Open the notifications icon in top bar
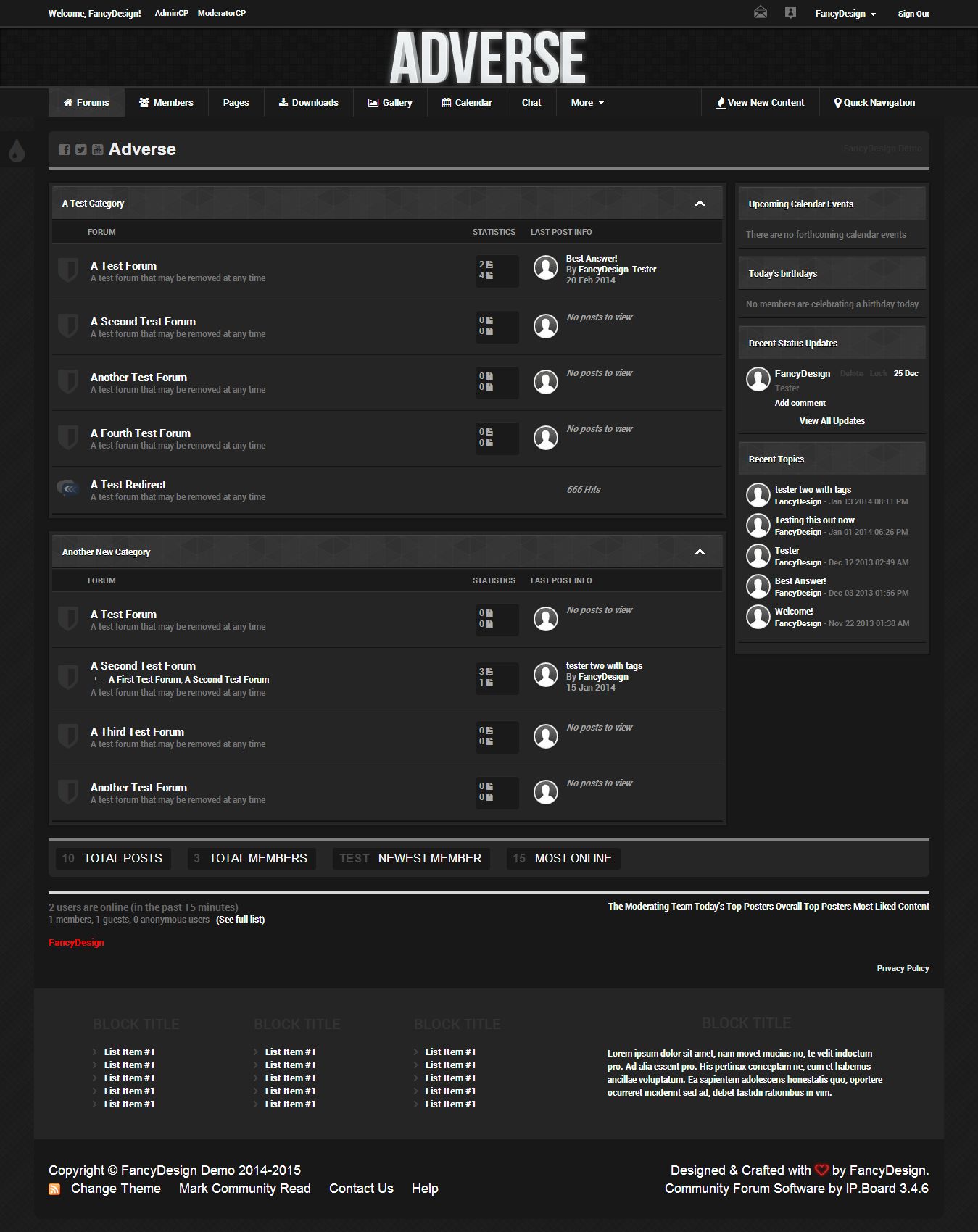The width and height of the screenshot is (978, 1232). click(x=790, y=13)
